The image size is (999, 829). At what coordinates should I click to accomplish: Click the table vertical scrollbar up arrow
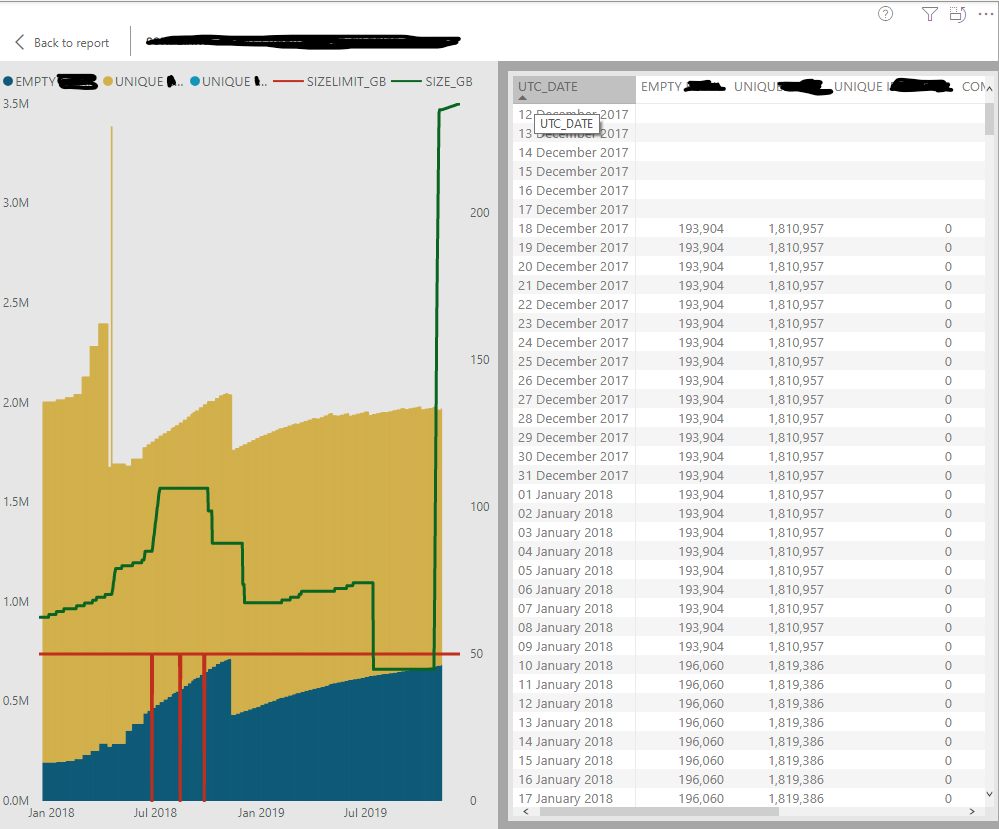pyautogui.click(x=989, y=89)
